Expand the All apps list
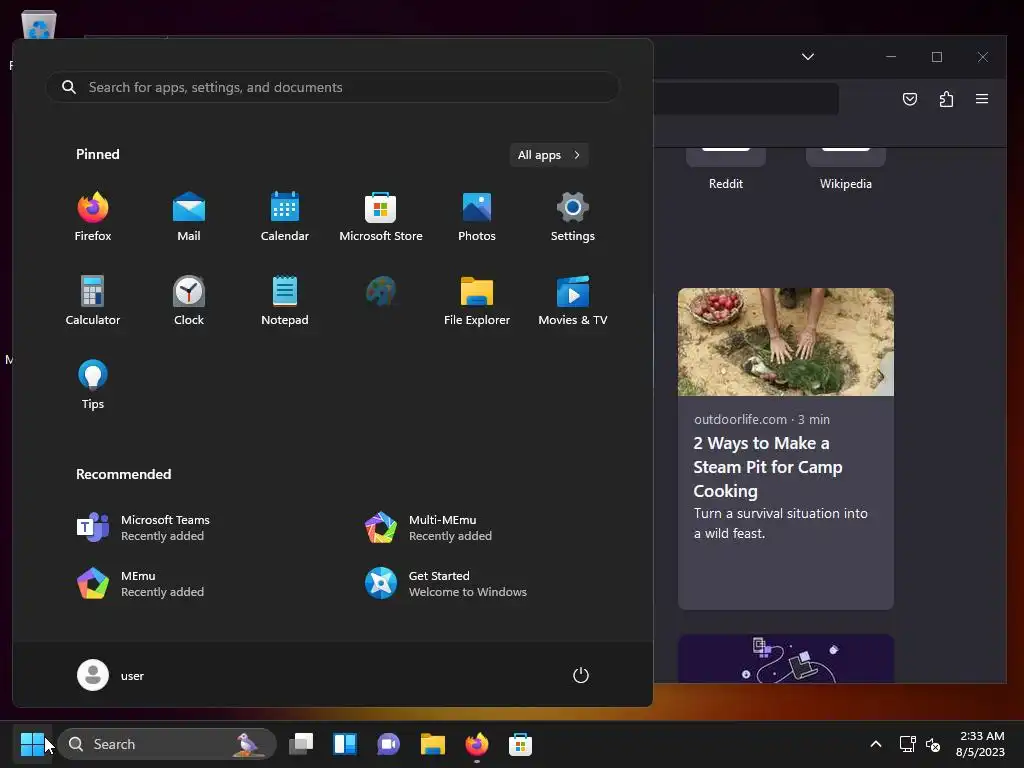 (x=549, y=155)
